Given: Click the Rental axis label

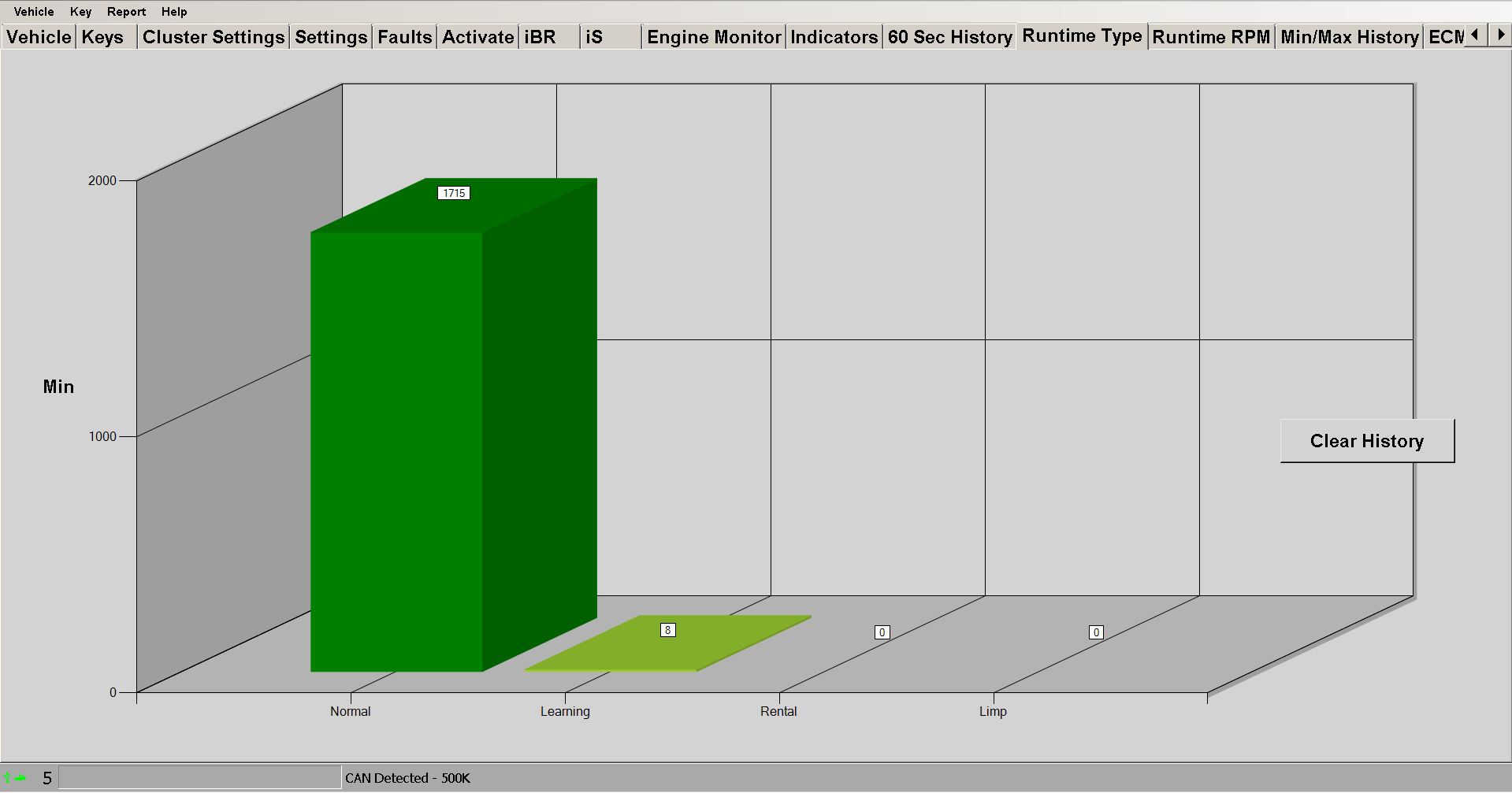Looking at the screenshot, I should (778, 711).
